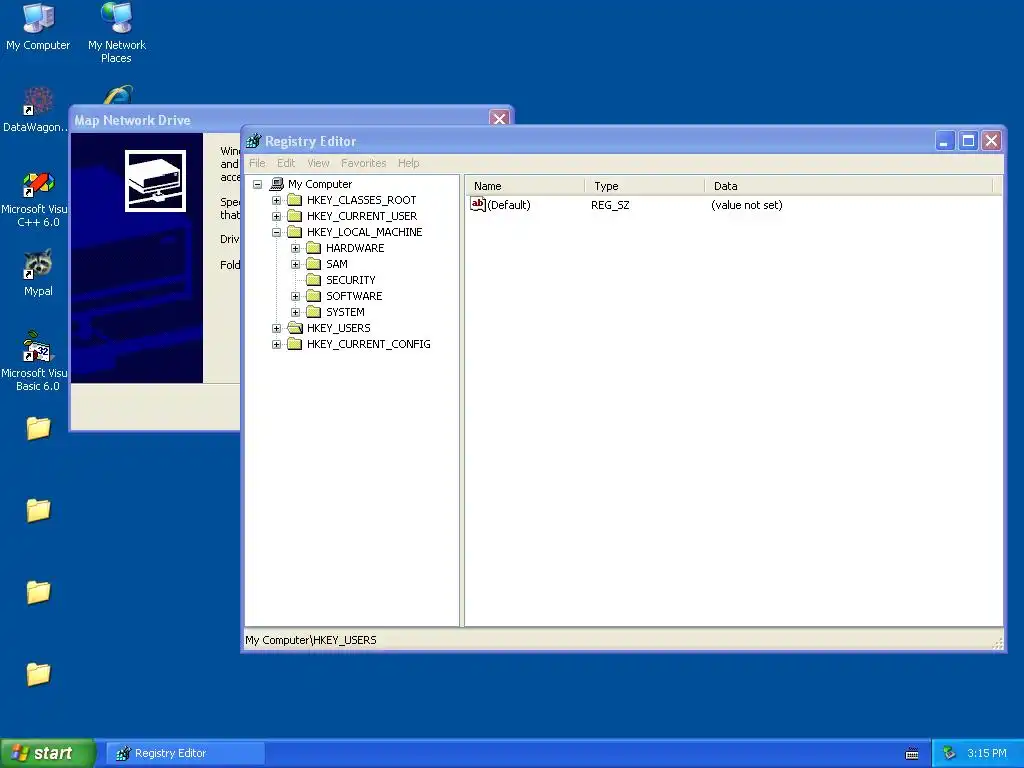Select the HKEY_CURRENT_CONFIG label
The height and width of the screenshot is (768, 1024).
click(368, 344)
